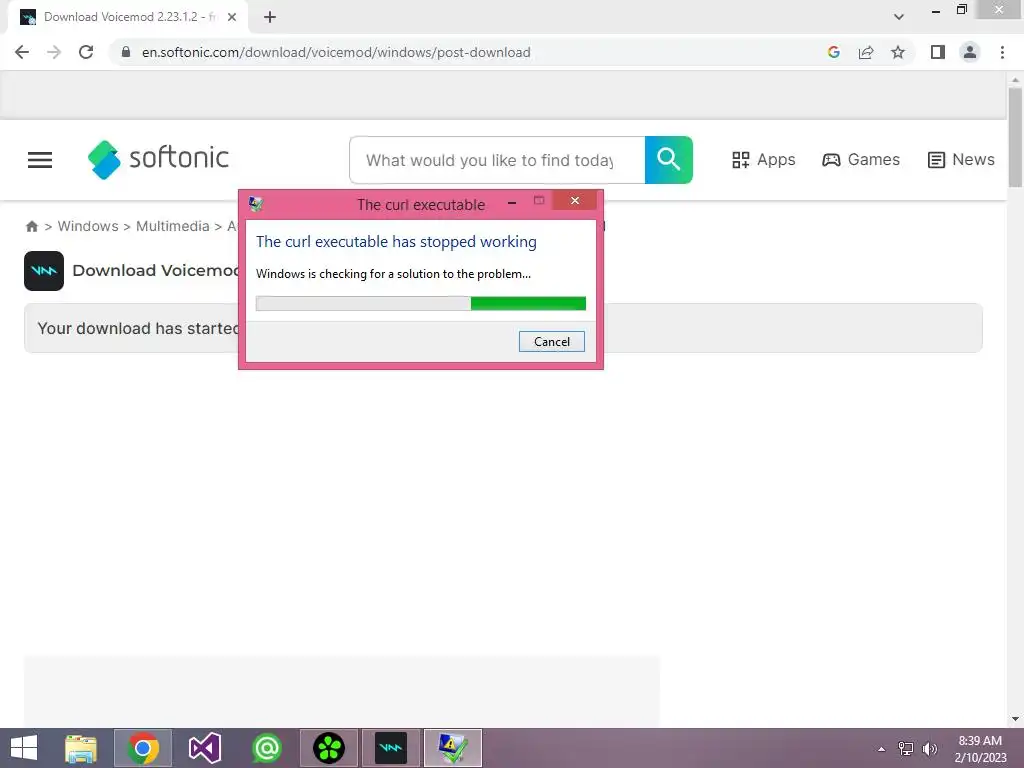The image size is (1024, 768).
Task: Go back to the previous page
Action: (x=22, y=52)
